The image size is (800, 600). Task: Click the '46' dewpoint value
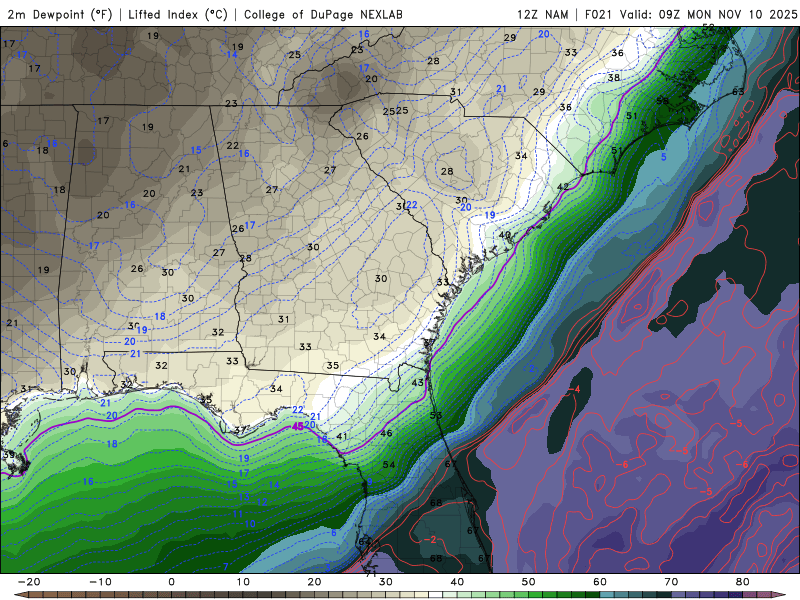pyautogui.click(x=386, y=434)
